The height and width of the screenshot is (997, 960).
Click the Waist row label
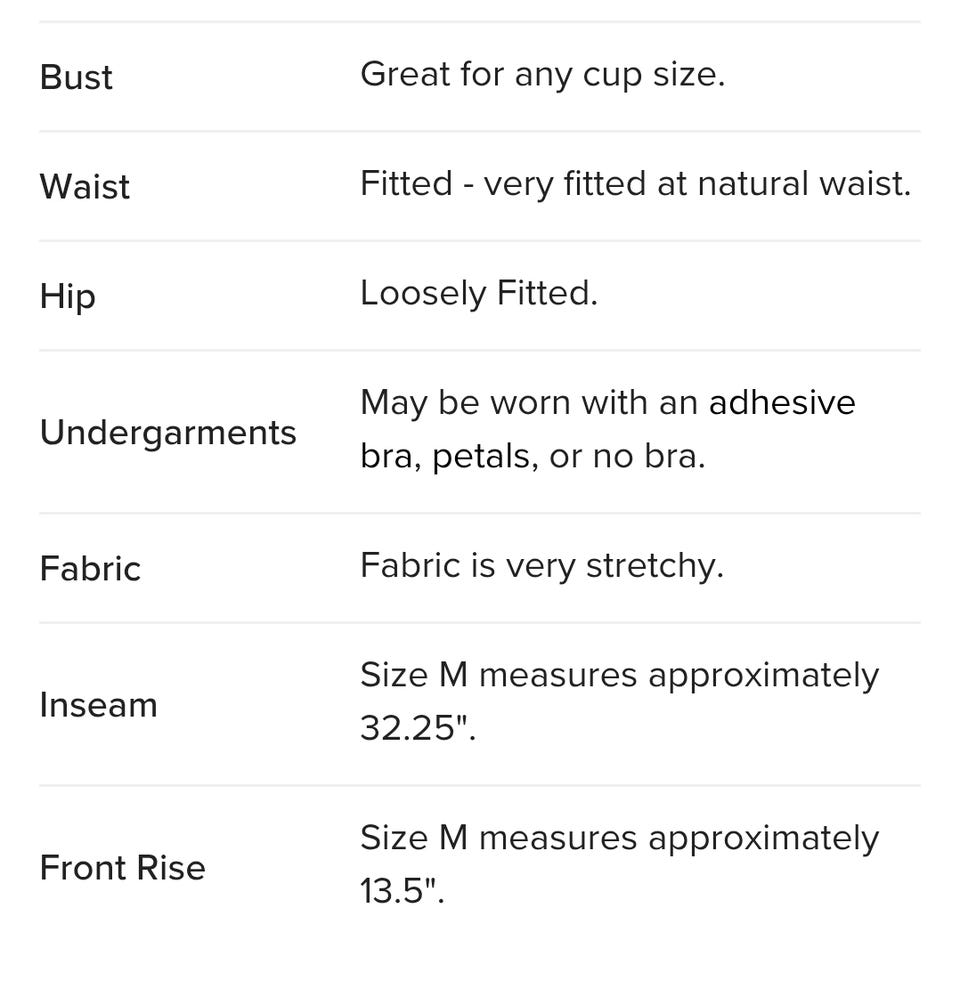click(x=85, y=187)
